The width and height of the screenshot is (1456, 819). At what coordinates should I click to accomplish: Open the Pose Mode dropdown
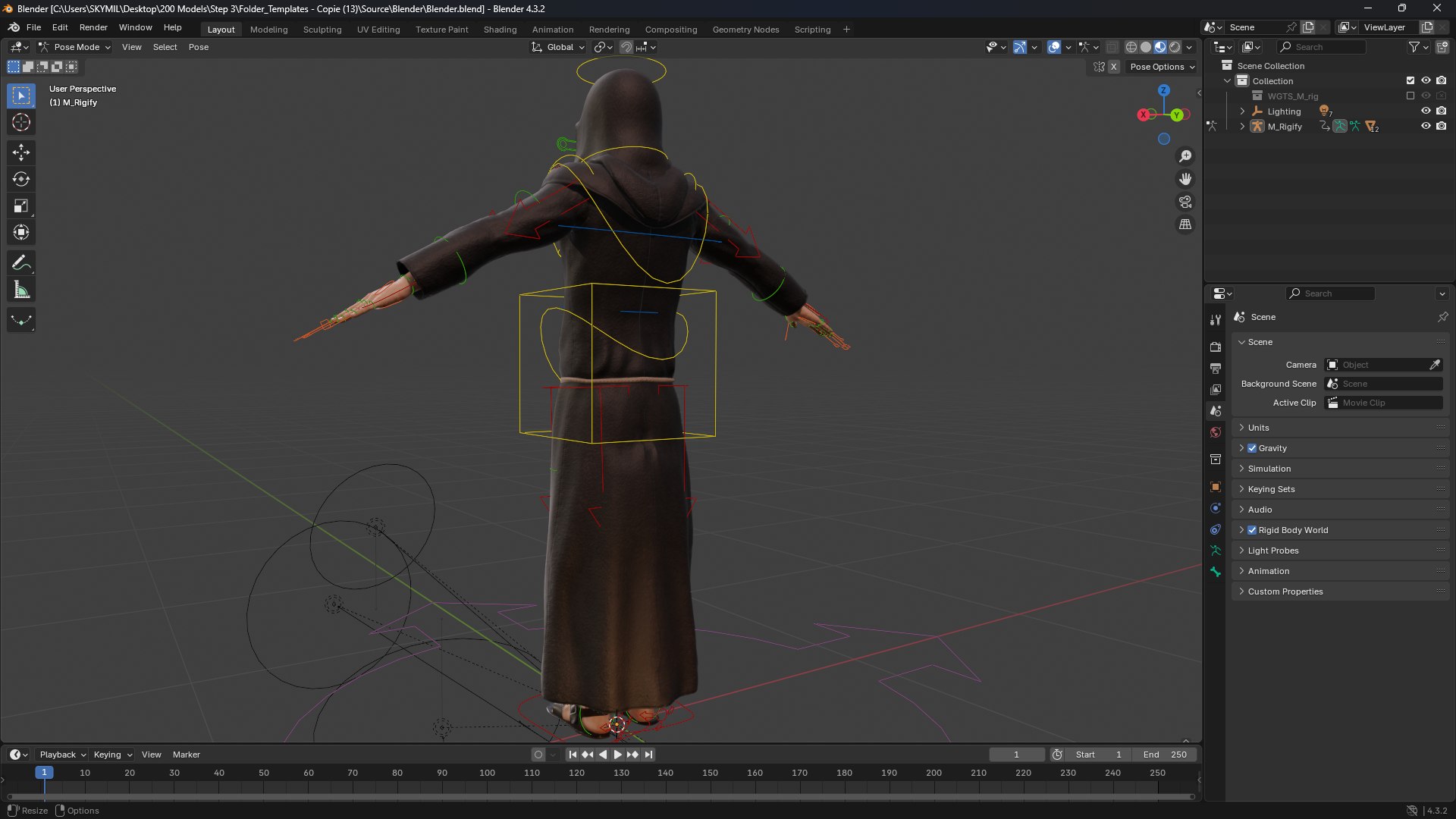[75, 47]
